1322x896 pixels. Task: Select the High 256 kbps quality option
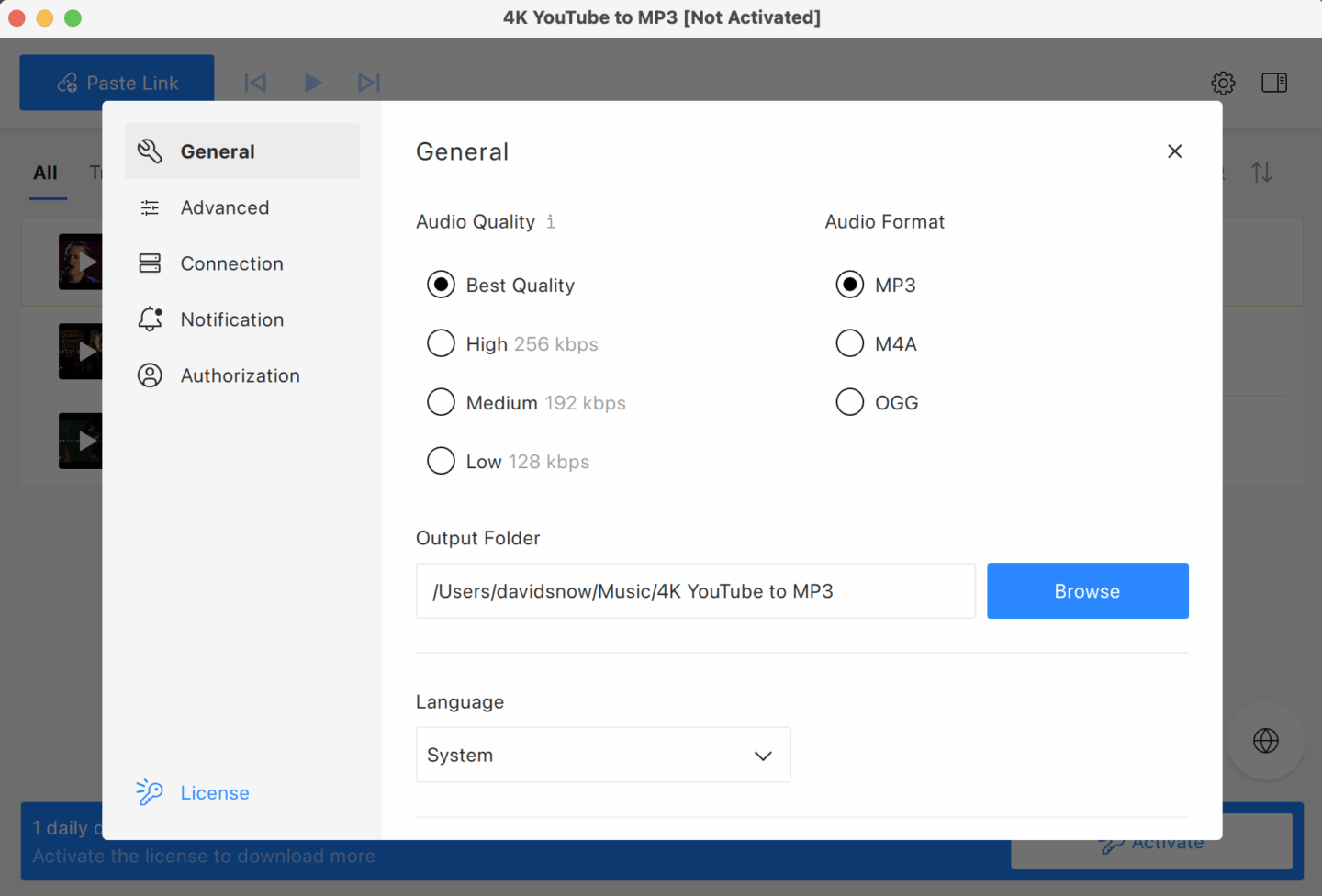[441, 342]
